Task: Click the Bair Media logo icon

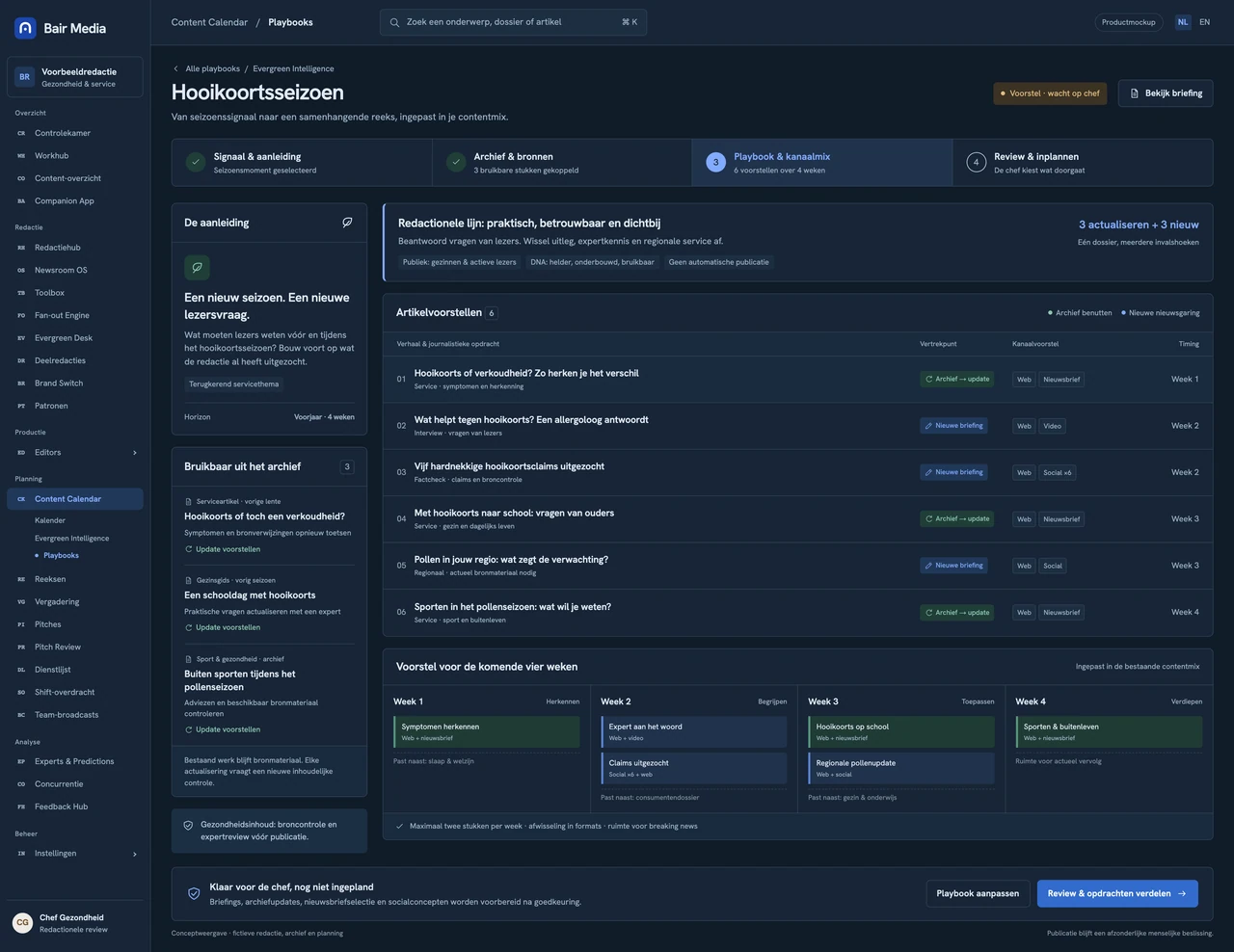Action: point(25,28)
